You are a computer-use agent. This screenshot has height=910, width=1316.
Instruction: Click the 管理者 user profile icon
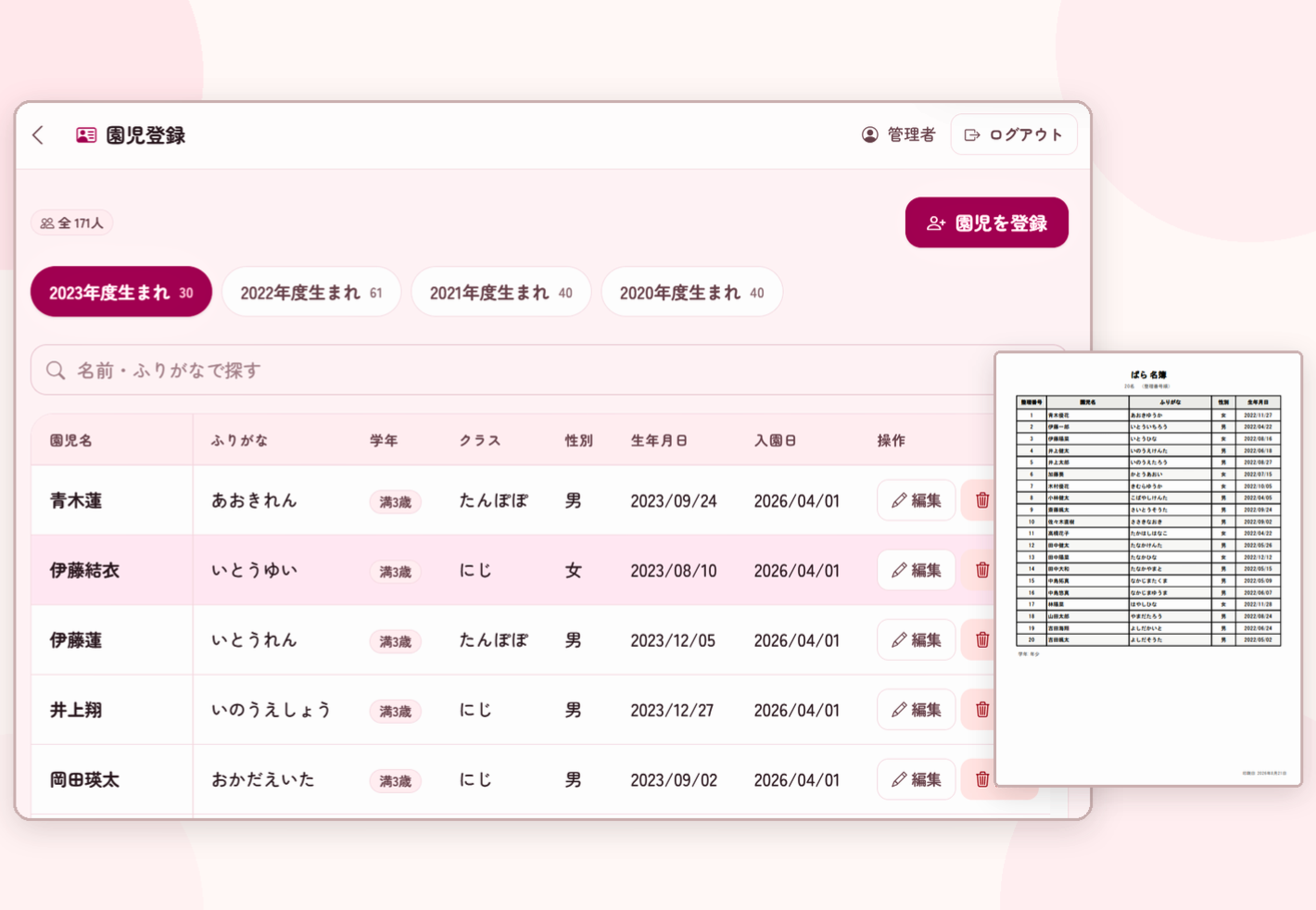pos(869,134)
